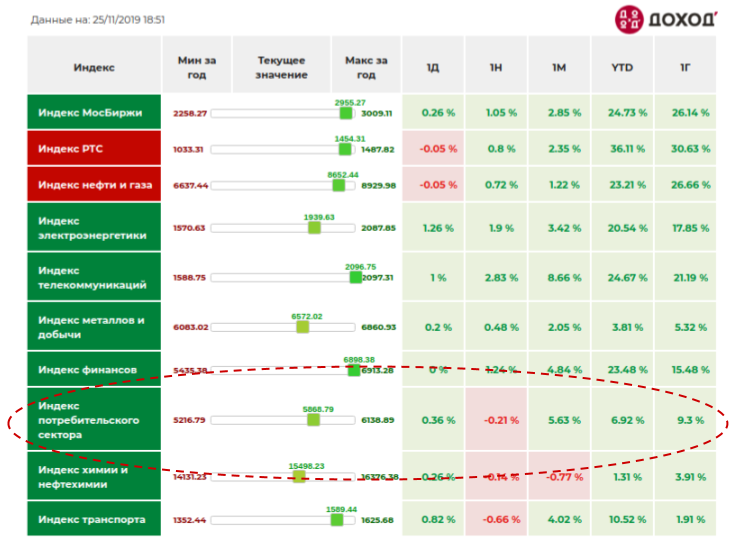The width and height of the screenshot is (736, 546).
Task: Select the Индекс нефти и газа cell
Action: 94,185
